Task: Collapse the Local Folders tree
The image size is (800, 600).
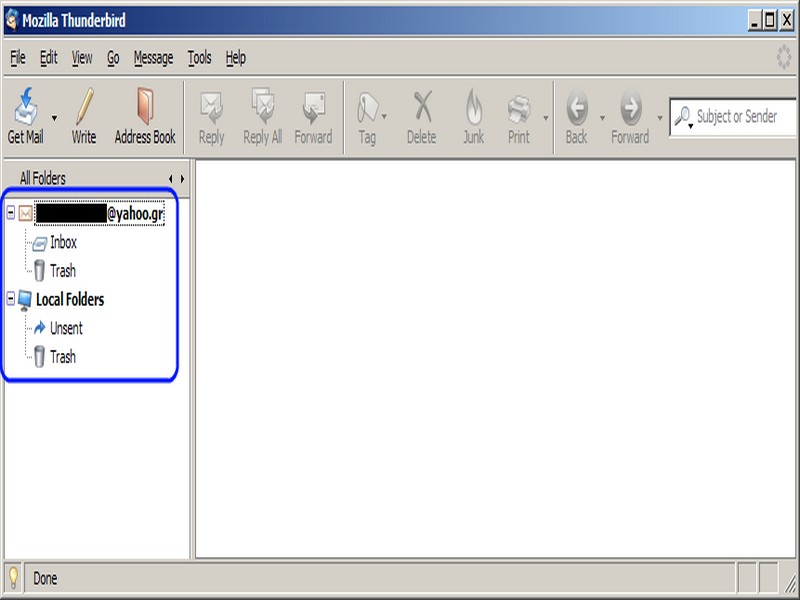Action: coord(11,298)
